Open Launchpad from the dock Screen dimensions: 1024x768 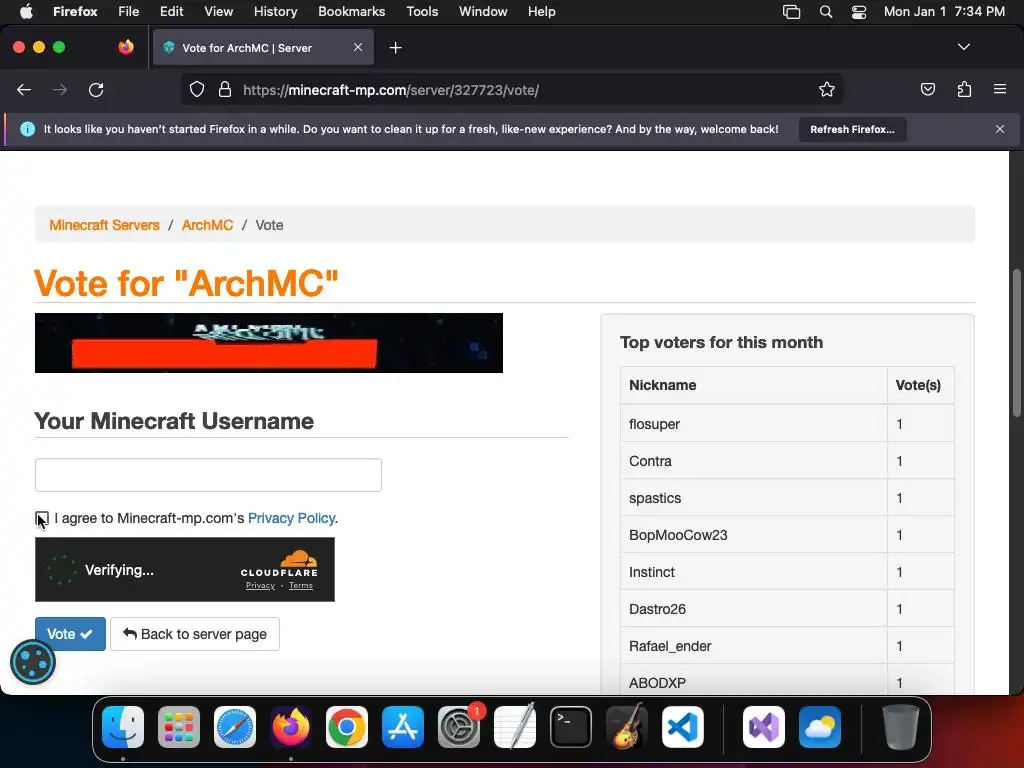tap(179, 727)
